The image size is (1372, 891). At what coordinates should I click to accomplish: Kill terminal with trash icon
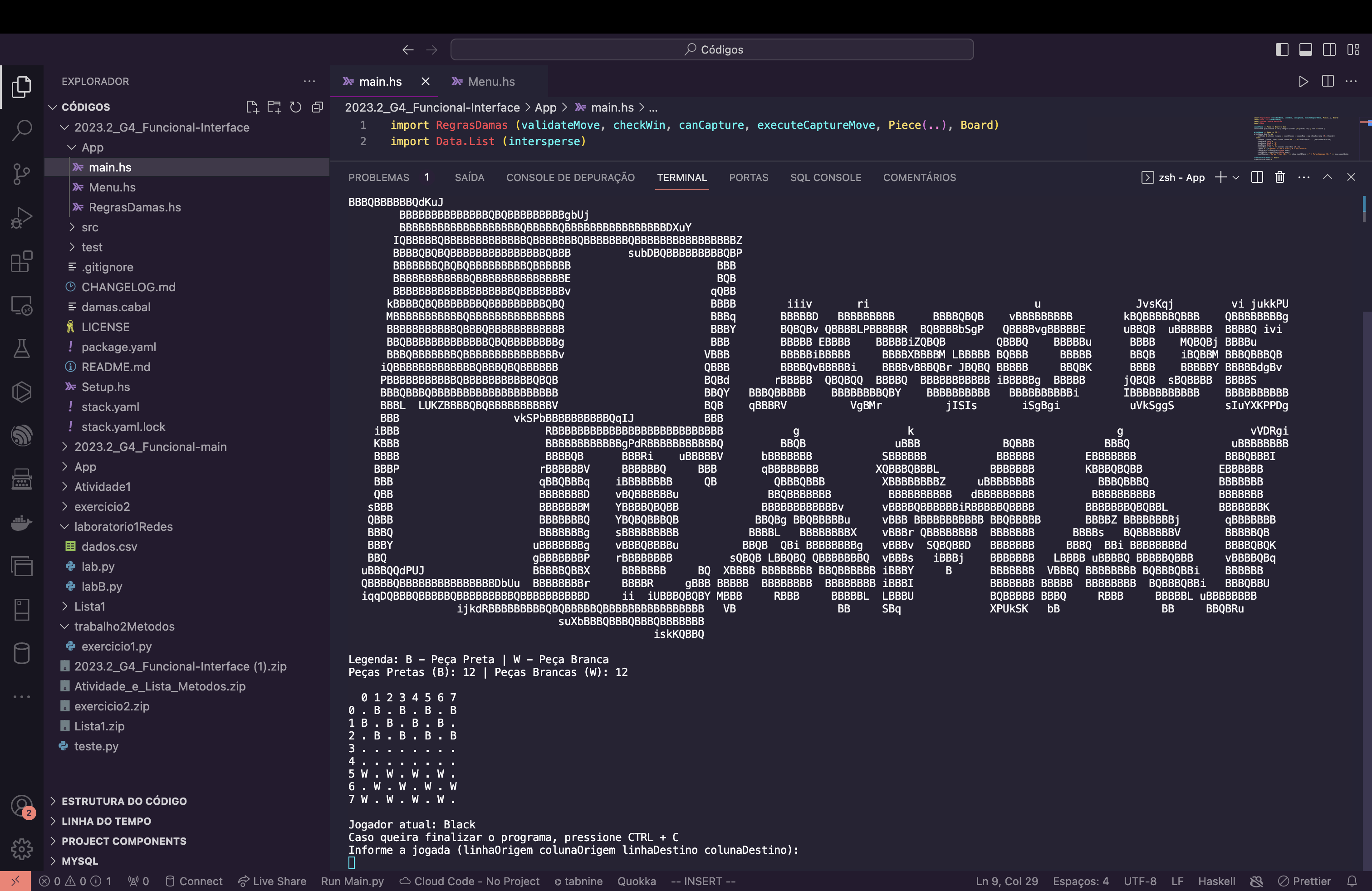click(x=1280, y=177)
